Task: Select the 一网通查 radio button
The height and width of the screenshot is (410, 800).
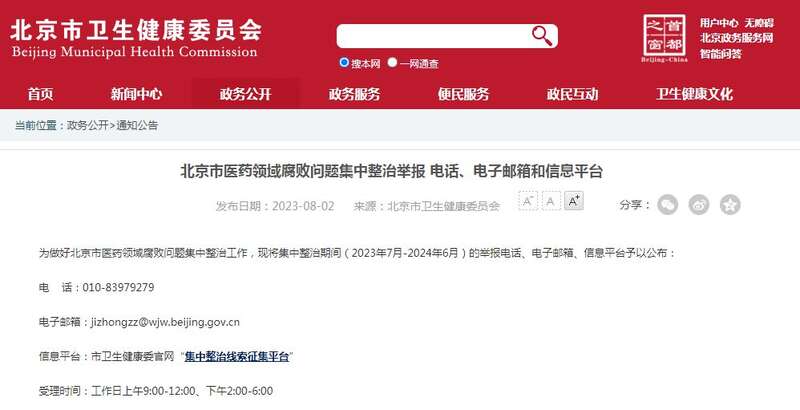Action: point(392,62)
